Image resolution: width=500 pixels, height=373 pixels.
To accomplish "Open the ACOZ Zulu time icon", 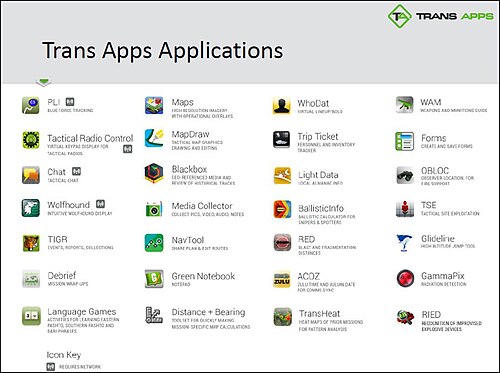I will point(282,279).
